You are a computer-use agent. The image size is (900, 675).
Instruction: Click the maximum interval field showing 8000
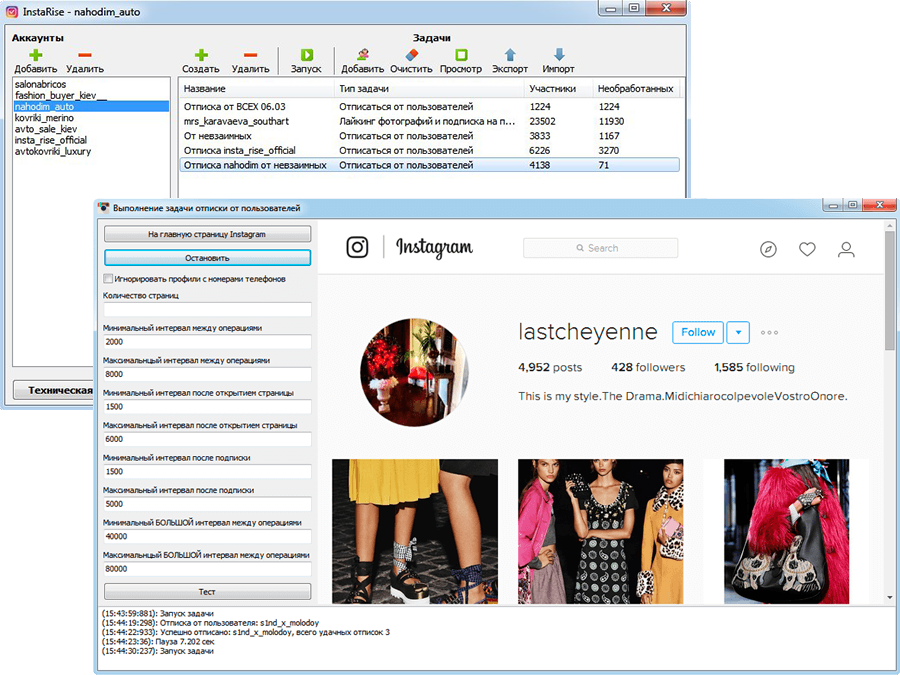point(207,374)
